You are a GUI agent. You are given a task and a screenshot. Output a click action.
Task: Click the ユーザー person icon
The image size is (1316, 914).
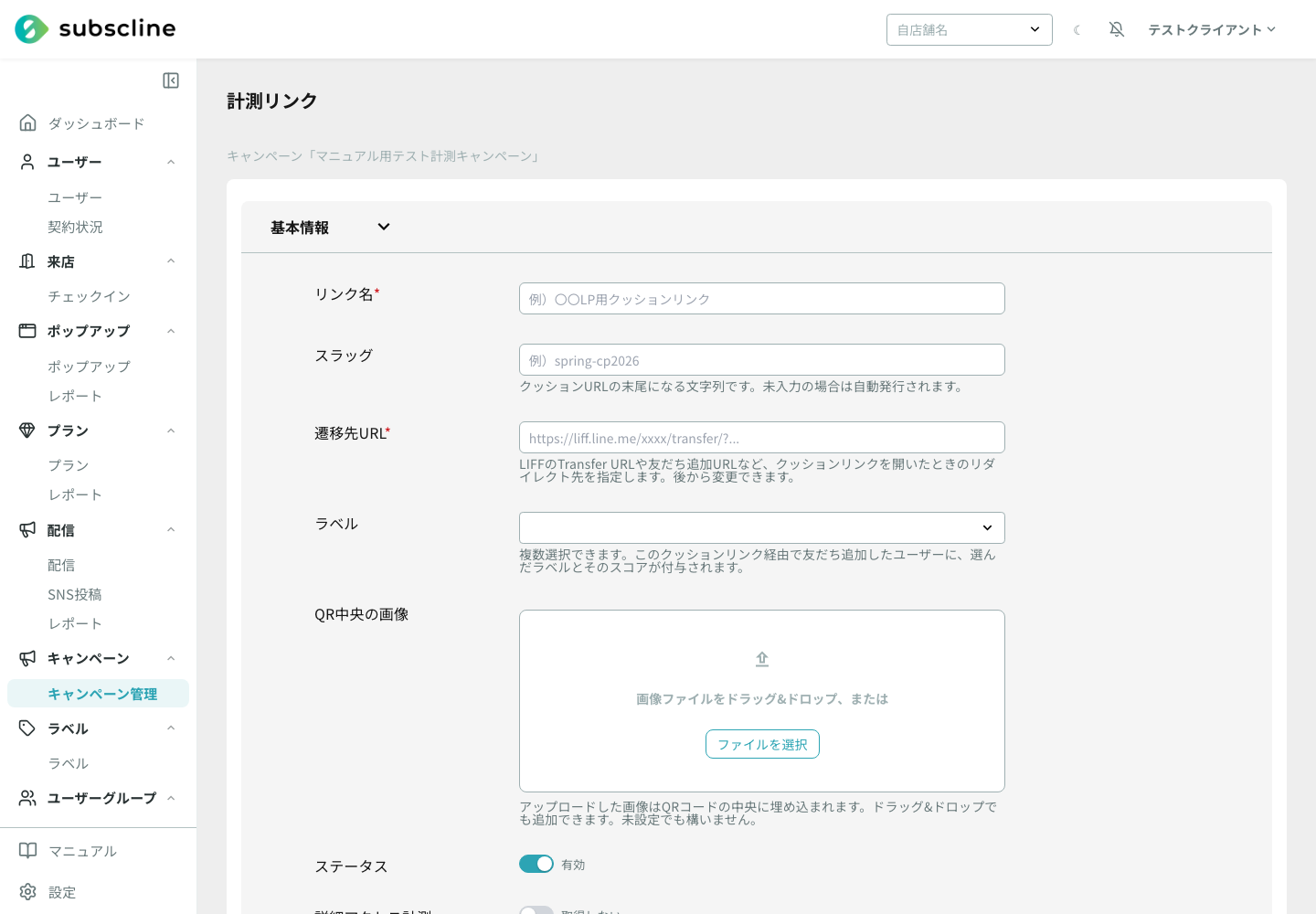click(27, 162)
